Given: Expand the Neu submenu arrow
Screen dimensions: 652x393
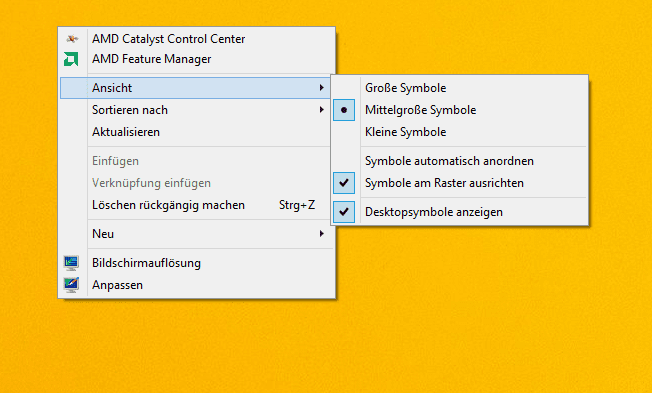Looking at the screenshot, I should (321, 234).
